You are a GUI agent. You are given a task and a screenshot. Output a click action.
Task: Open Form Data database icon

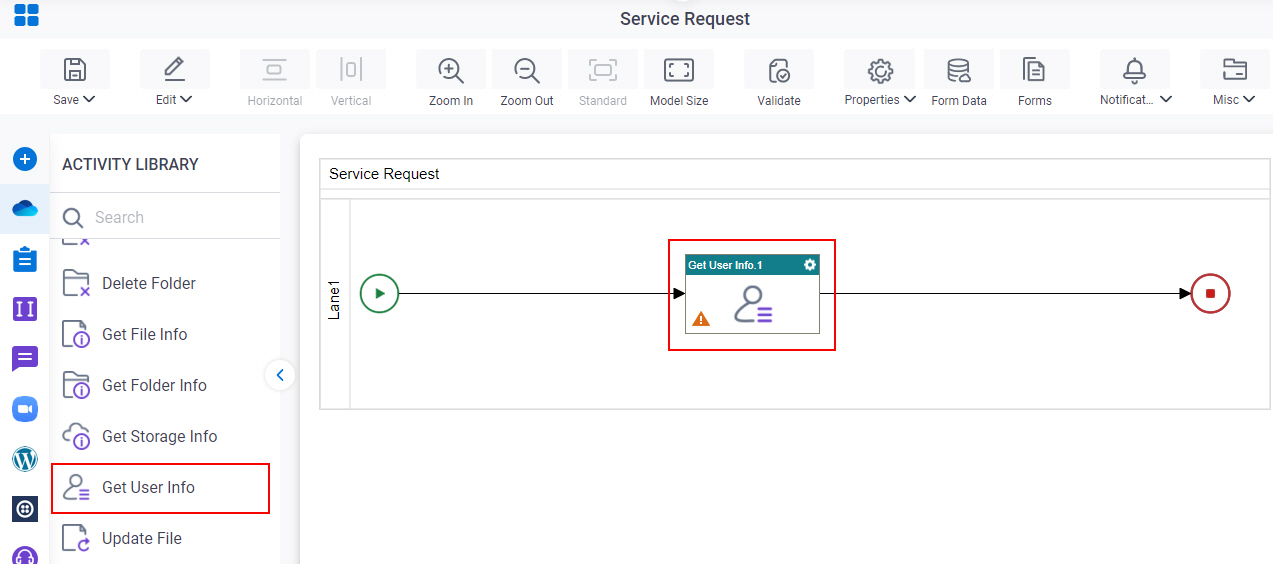(959, 70)
